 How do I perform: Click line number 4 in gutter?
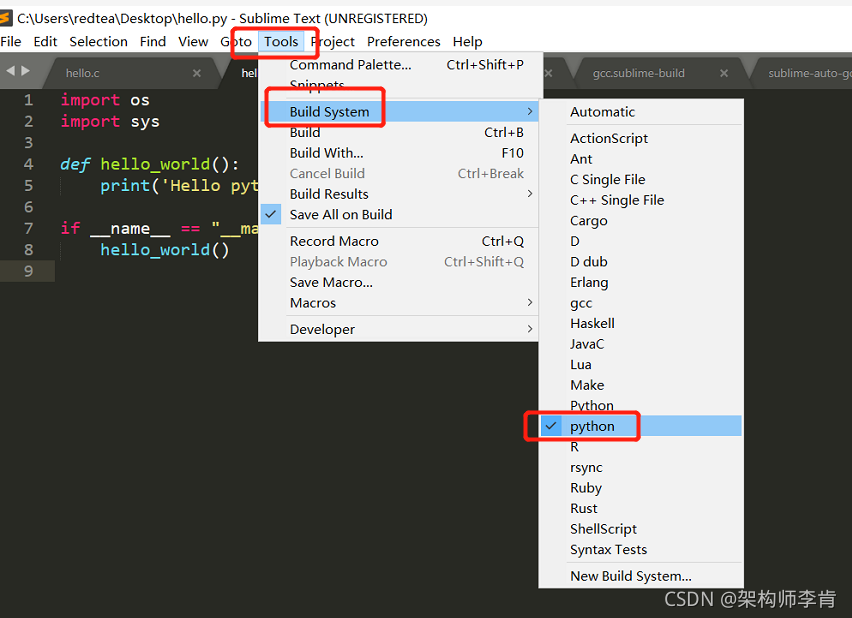pyautogui.click(x=28, y=164)
